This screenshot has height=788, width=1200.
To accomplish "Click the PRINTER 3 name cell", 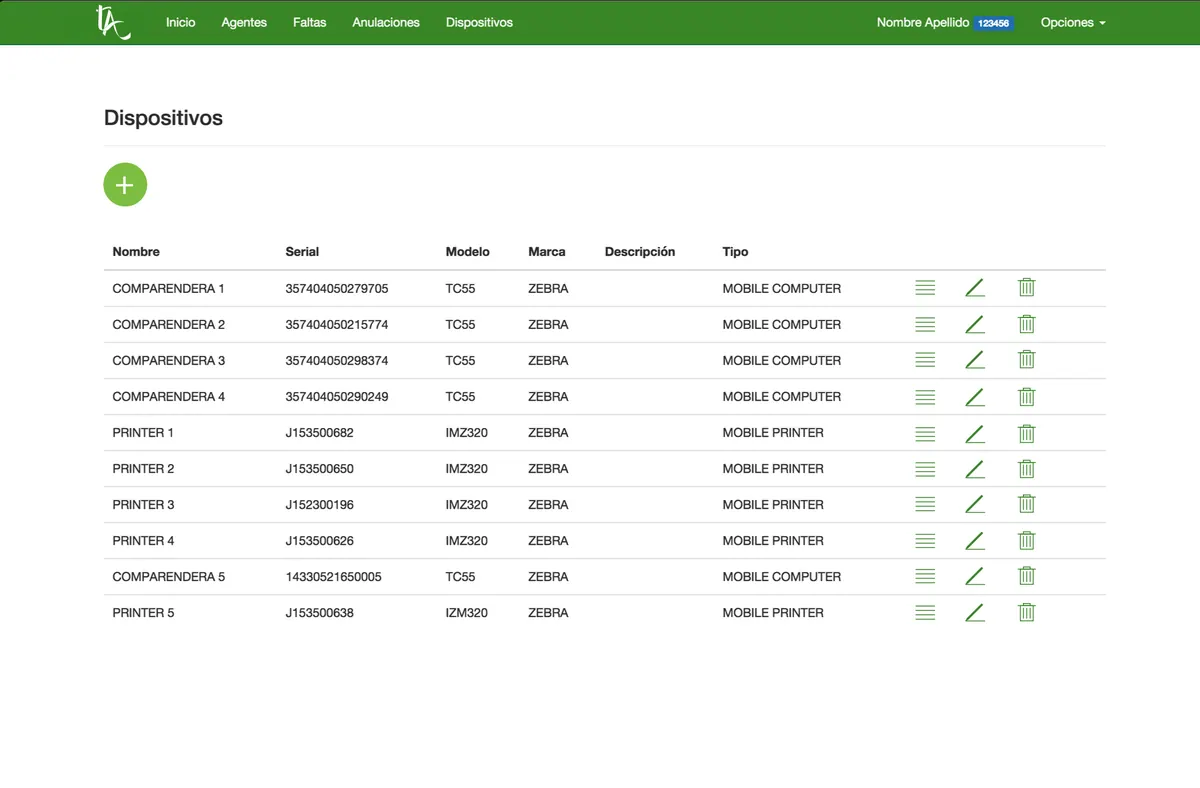I will (143, 504).
